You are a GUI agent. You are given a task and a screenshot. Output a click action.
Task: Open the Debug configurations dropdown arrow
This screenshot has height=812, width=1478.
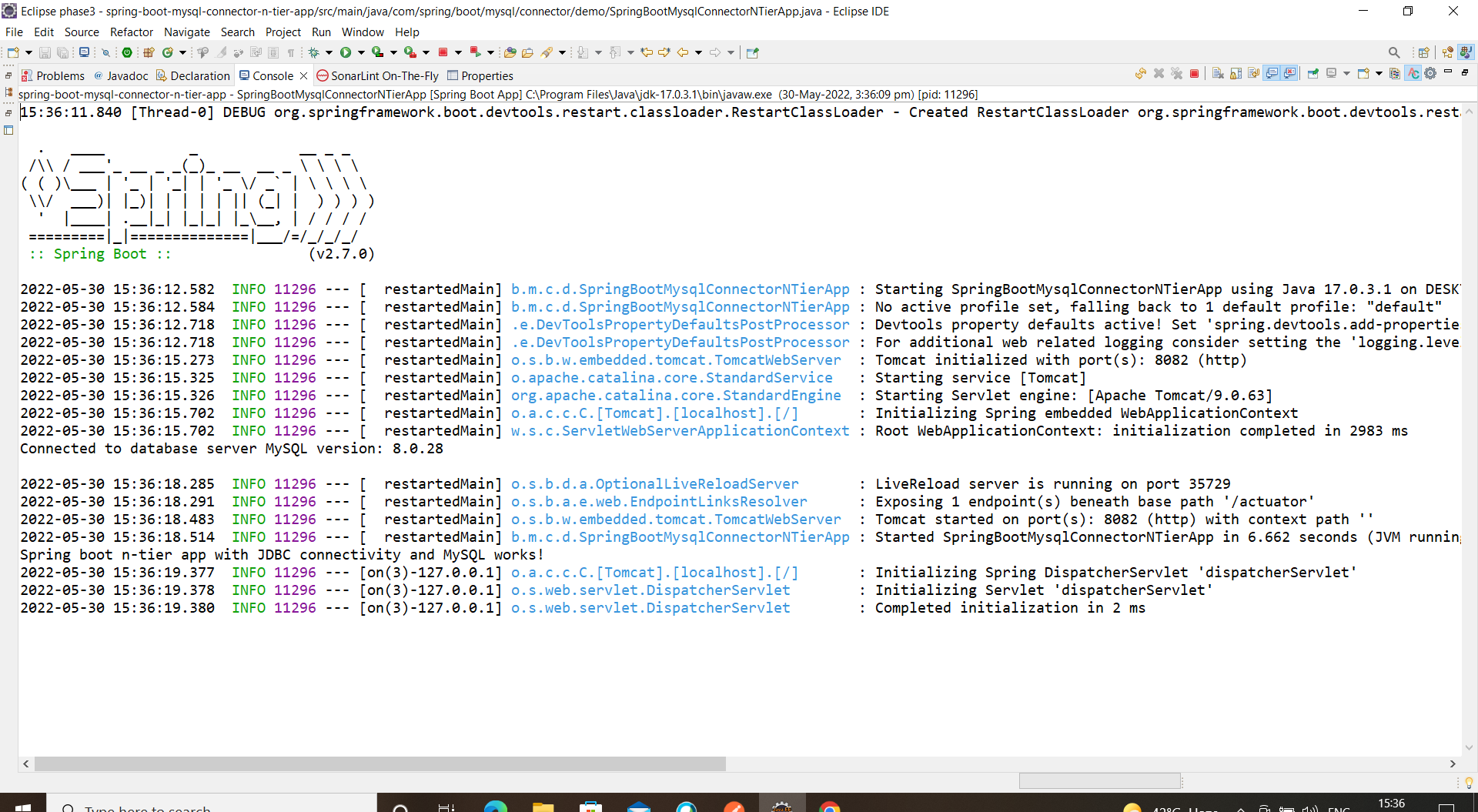click(x=329, y=52)
